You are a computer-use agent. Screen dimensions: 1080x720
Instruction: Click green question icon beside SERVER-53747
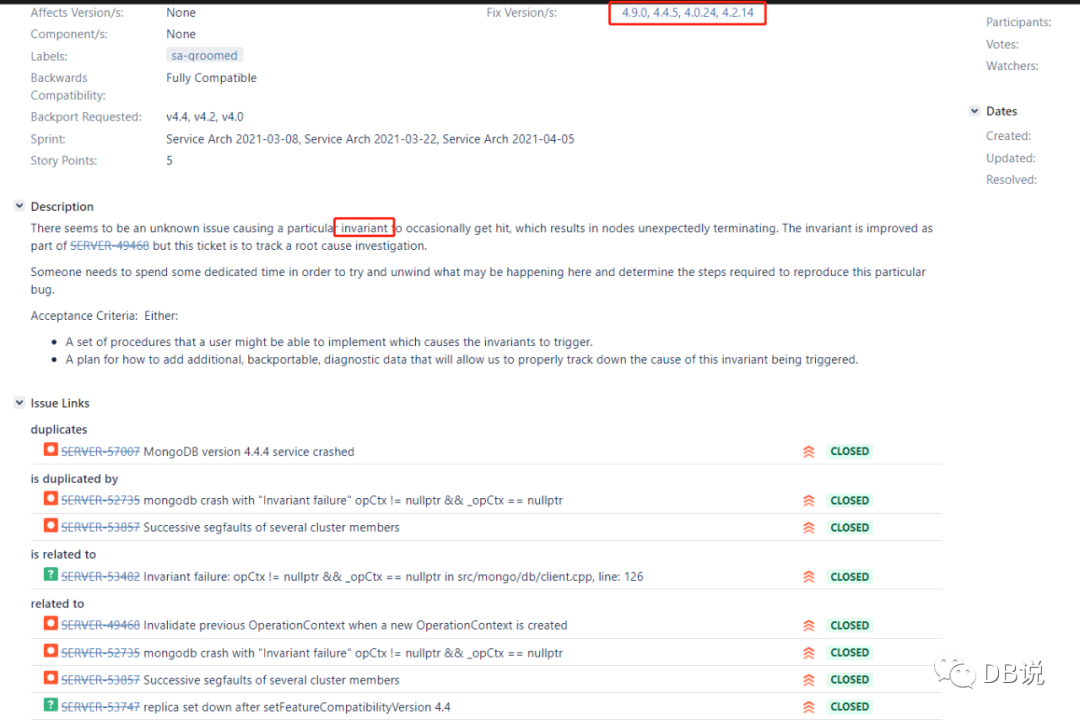click(x=50, y=705)
